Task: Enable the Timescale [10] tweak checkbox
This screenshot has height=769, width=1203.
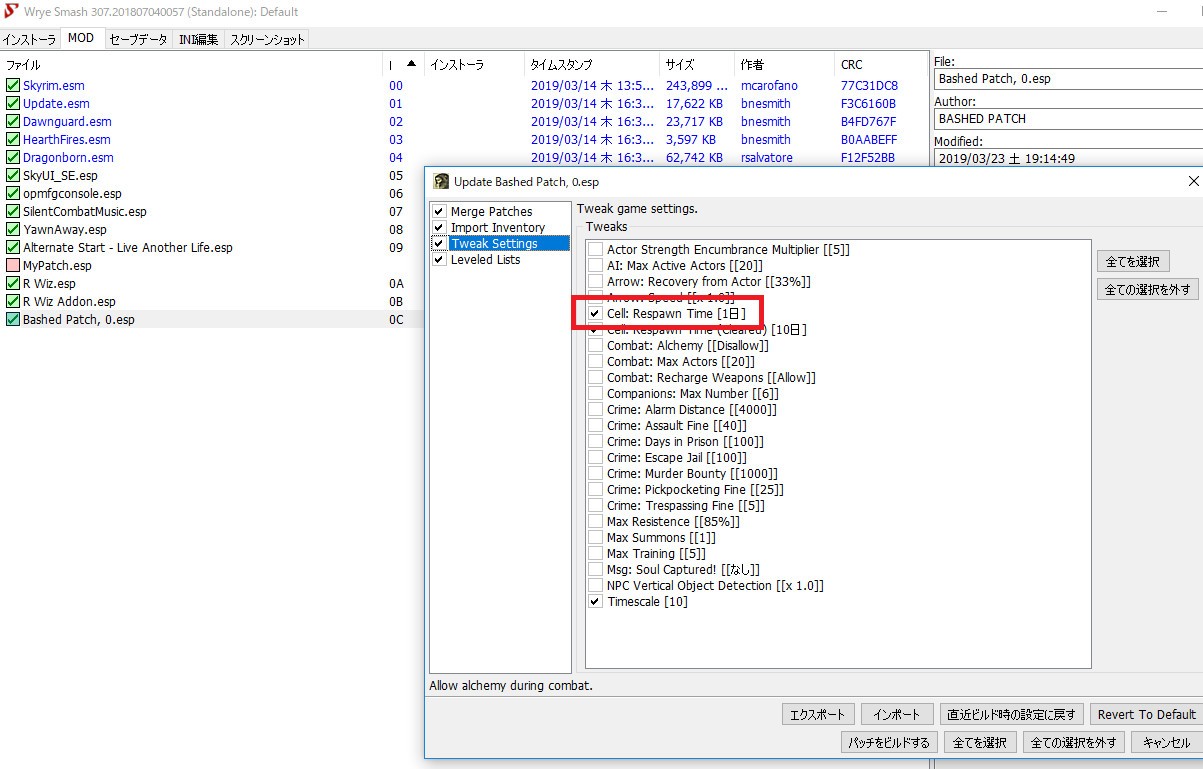Action: coord(596,602)
